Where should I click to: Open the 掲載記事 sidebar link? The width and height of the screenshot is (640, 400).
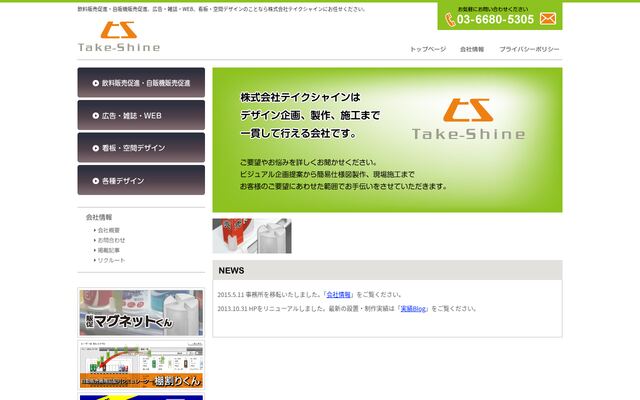(x=108, y=250)
